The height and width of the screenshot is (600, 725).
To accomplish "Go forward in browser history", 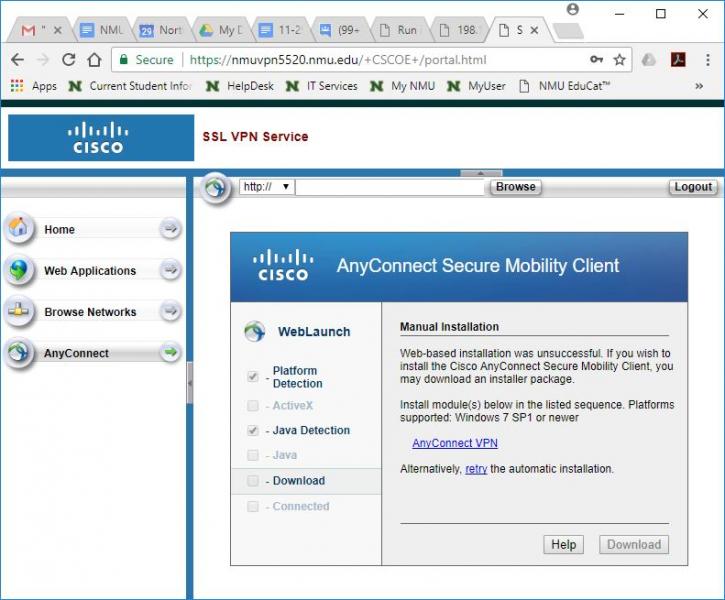I will click(x=43, y=60).
